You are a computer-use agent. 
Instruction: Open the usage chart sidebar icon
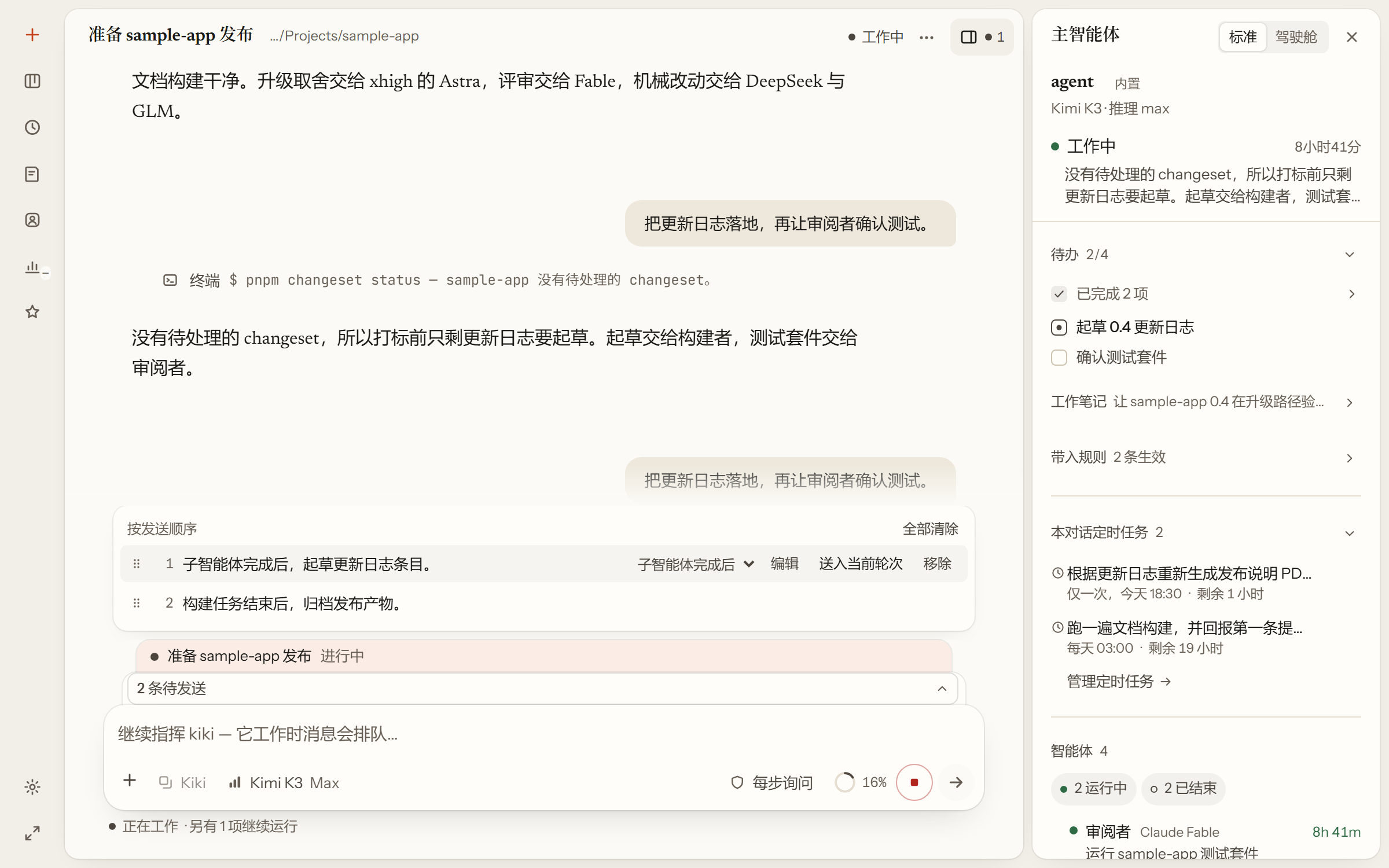coord(32,267)
